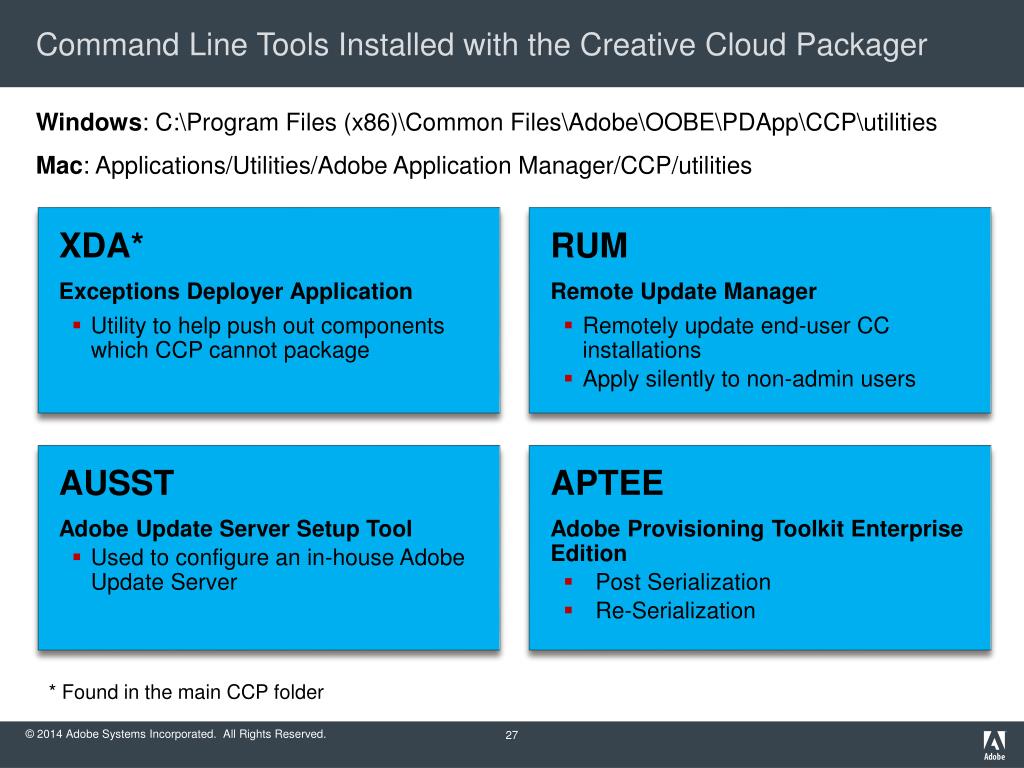Click the 'XDA*' heading
Viewport: 1024px width, 768px height.
pos(101,246)
